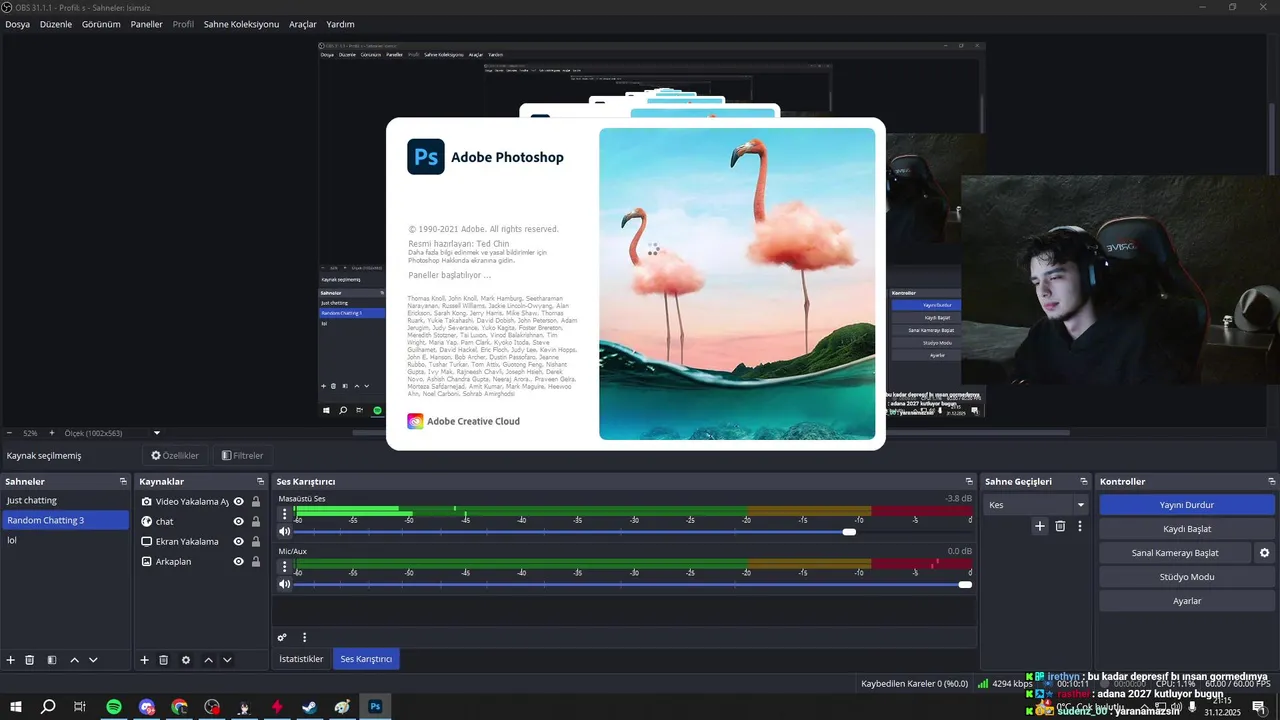Screen dimensions: 1280x720
Task: Move source up in Kaynaklar panel
Action: click(208, 660)
